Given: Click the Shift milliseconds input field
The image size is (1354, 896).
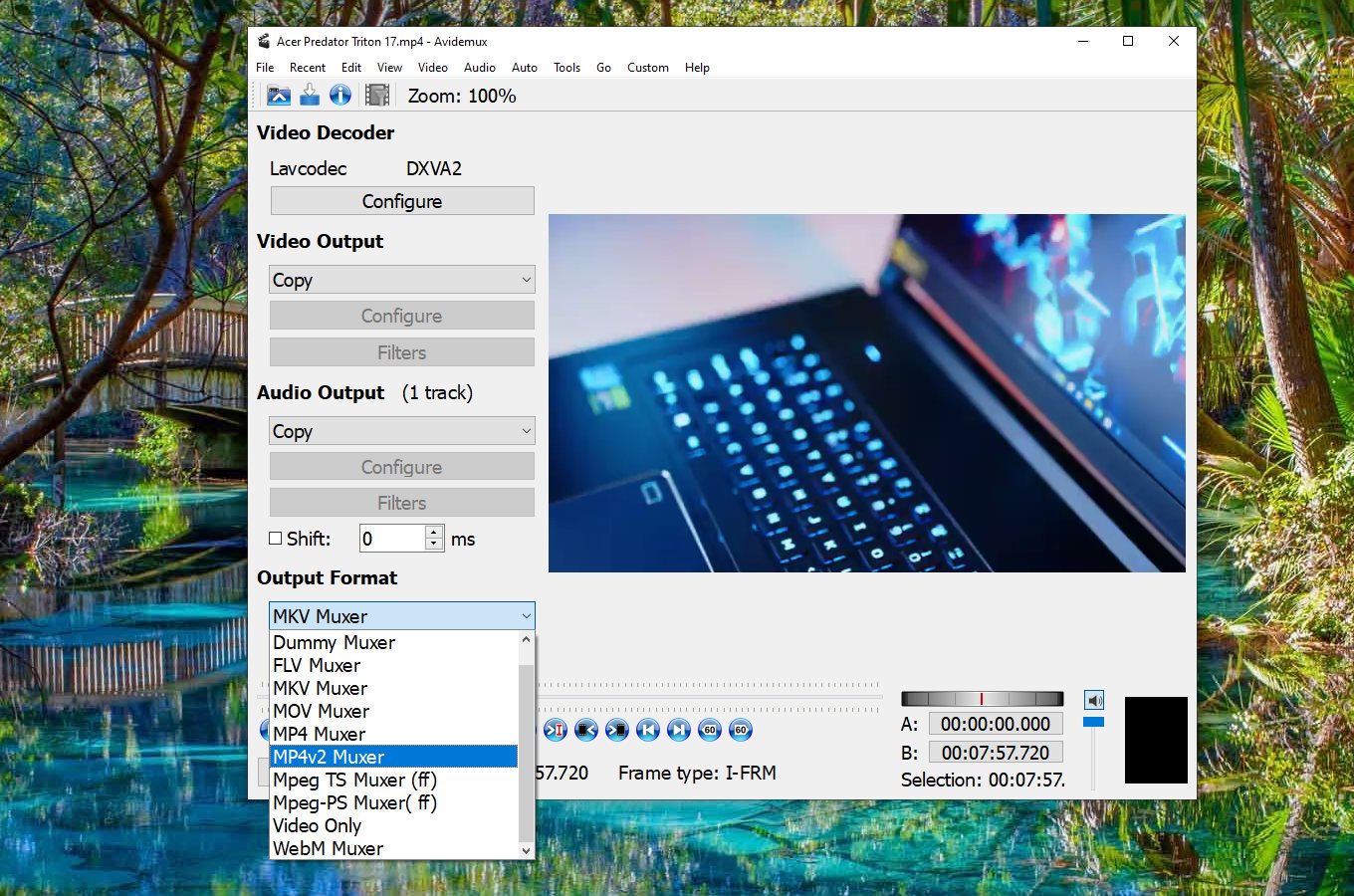Looking at the screenshot, I should tap(392, 539).
